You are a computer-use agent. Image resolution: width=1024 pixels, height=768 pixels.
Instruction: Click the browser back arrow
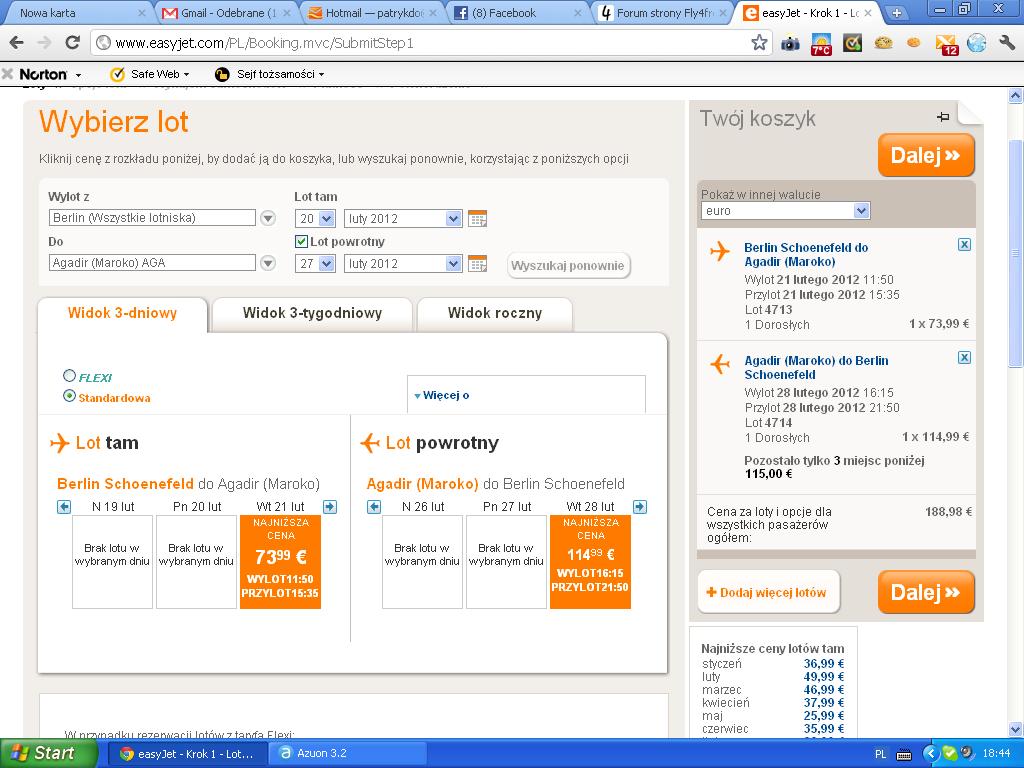click(16, 43)
